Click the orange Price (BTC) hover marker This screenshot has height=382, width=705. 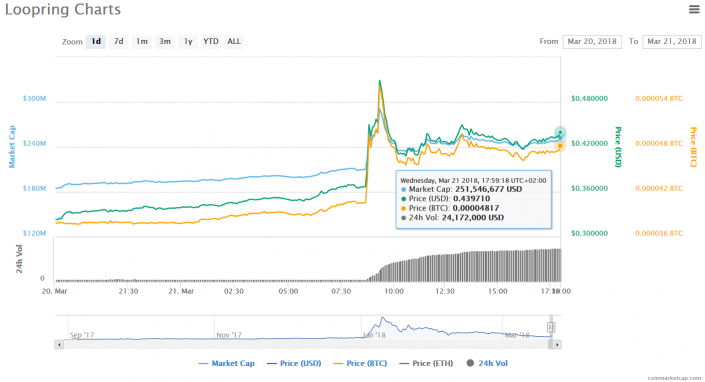(x=560, y=146)
